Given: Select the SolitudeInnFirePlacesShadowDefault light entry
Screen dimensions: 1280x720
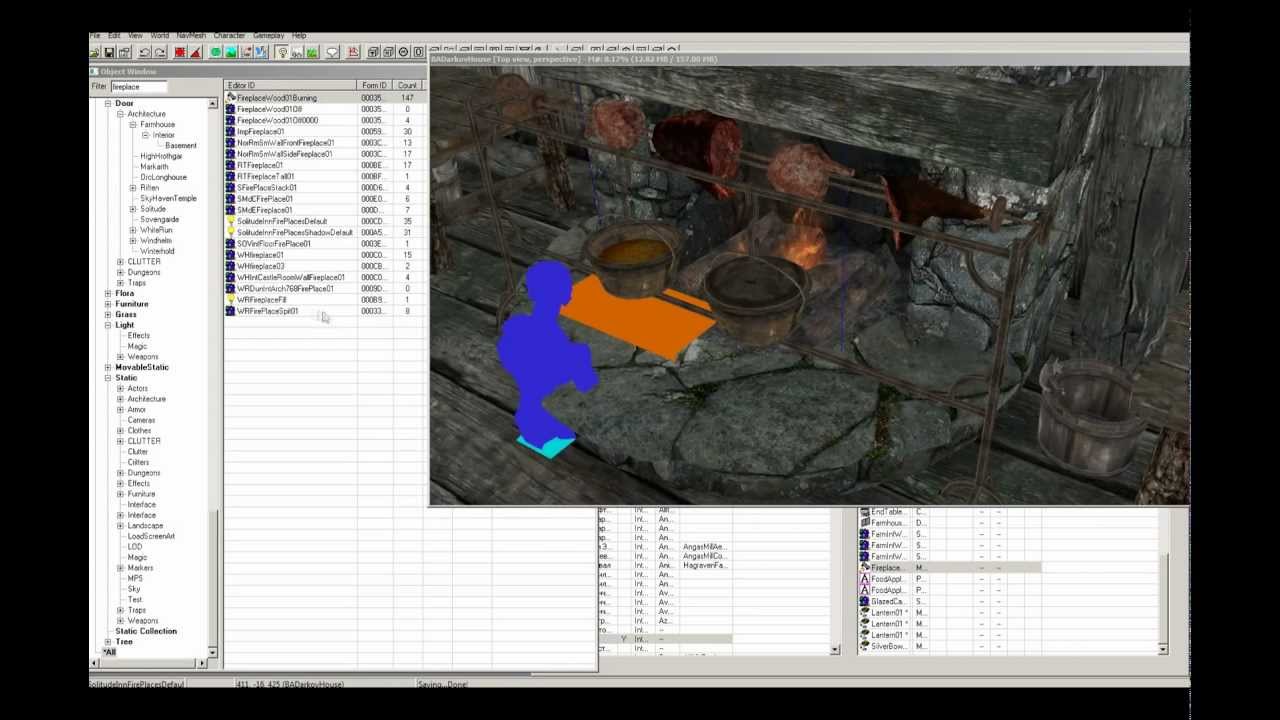Looking at the screenshot, I should point(325,232).
